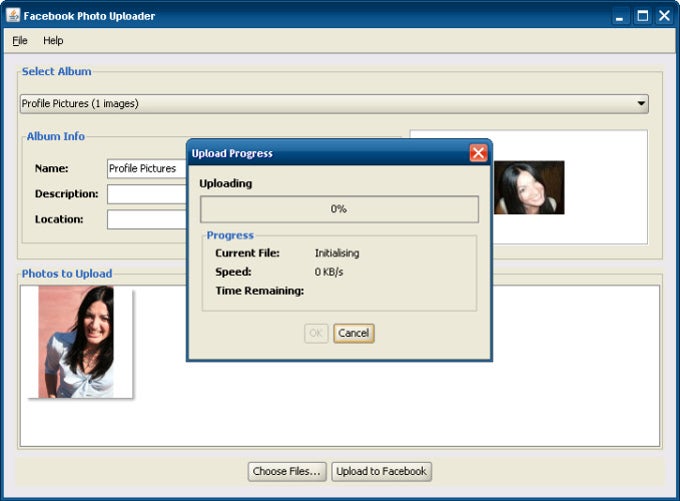Minimize the Facebook Photo Uploader window
The image size is (680, 501).
tap(619, 16)
